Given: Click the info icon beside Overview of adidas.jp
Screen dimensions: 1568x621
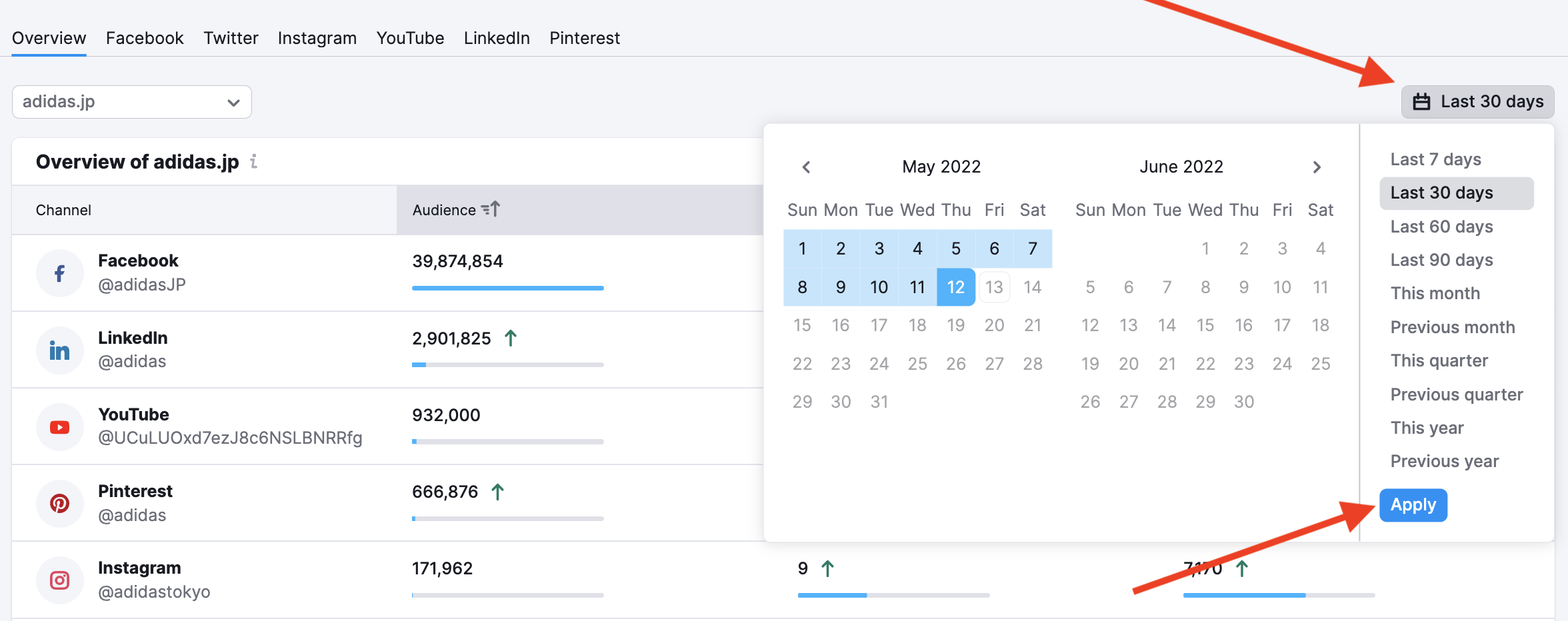Looking at the screenshot, I should pos(253,161).
